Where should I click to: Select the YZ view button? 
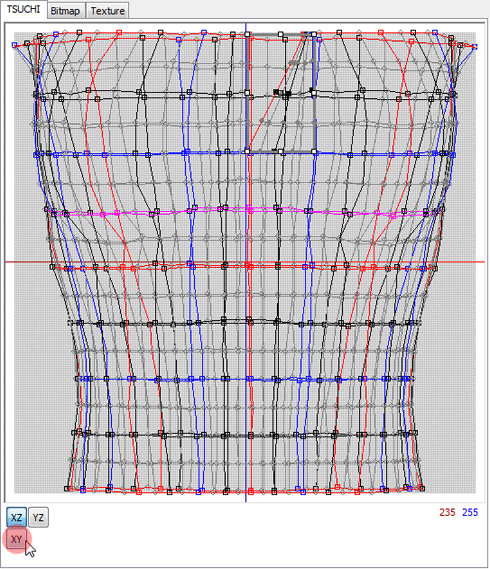click(38, 517)
